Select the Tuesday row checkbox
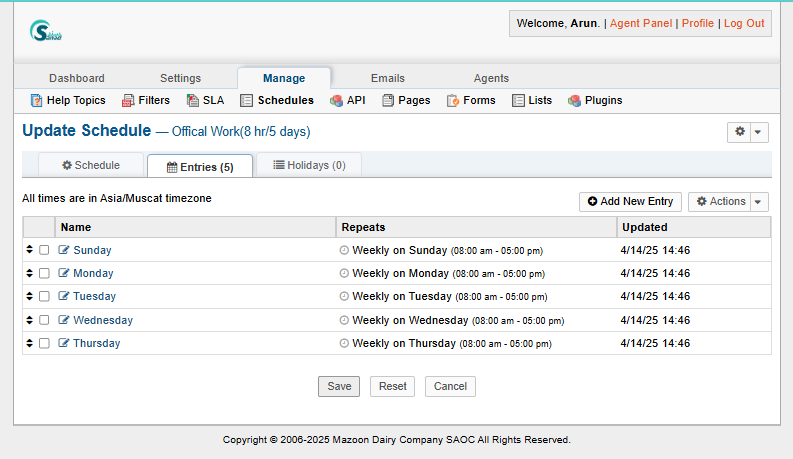This screenshot has width=793, height=459. [x=44, y=297]
